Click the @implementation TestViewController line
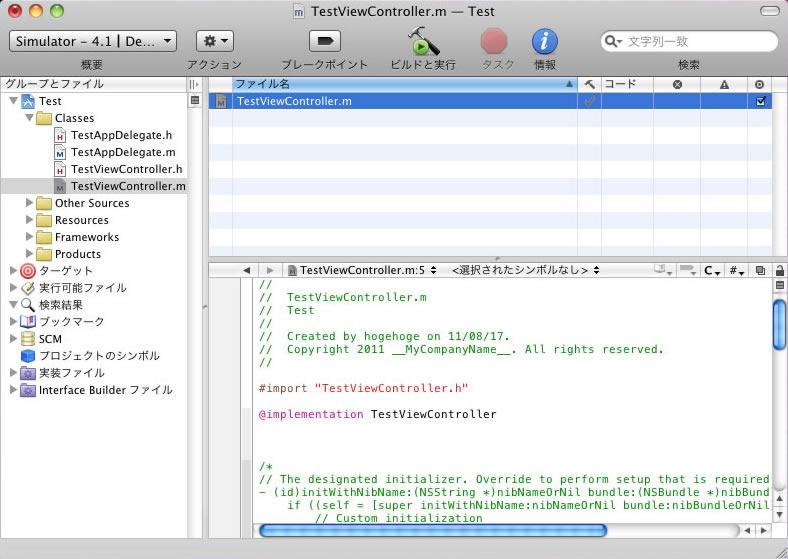This screenshot has height=559, width=788. point(377,414)
